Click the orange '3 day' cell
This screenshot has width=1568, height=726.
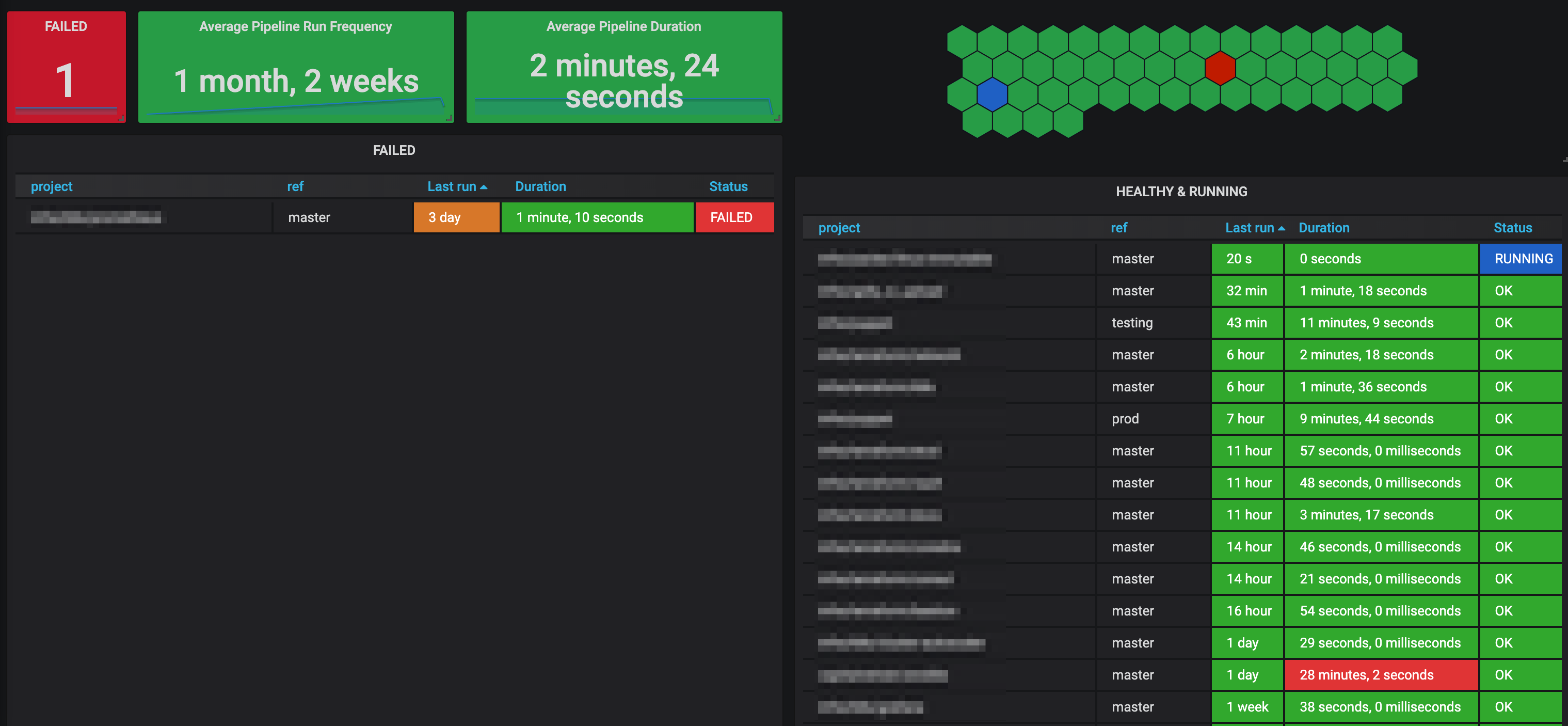tap(457, 217)
